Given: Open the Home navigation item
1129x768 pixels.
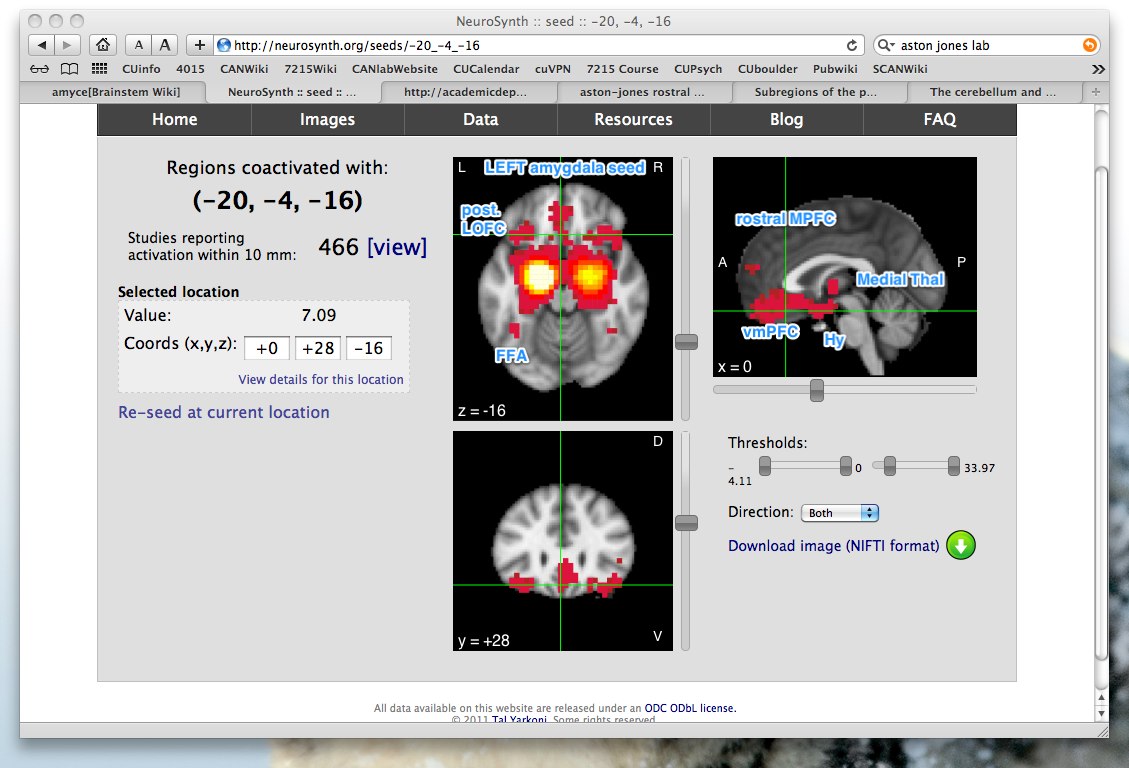Looking at the screenshot, I should pos(174,119).
